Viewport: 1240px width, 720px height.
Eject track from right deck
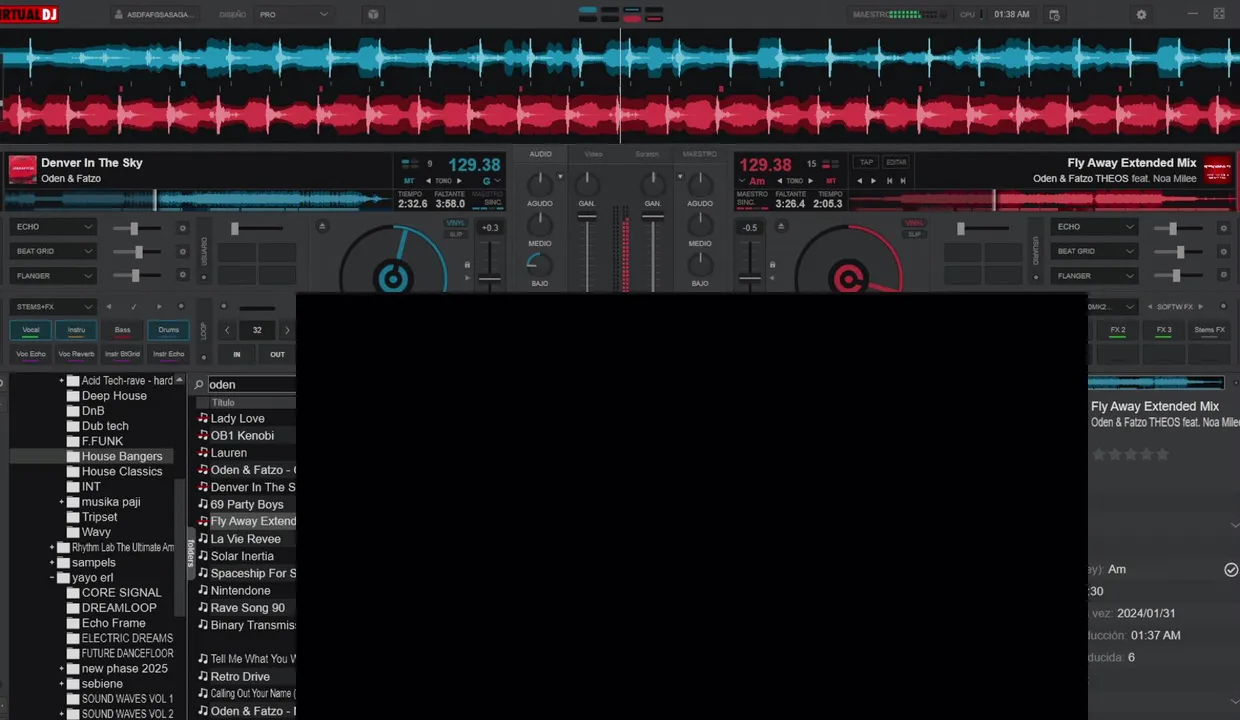tap(781, 227)
